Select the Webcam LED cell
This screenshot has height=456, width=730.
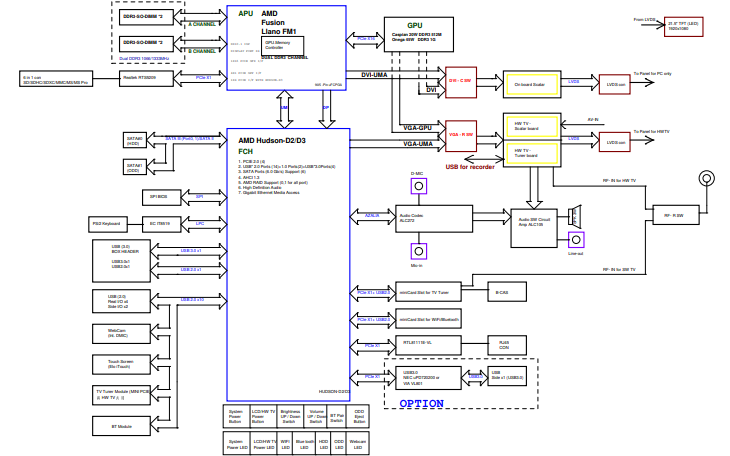point(358,443)
